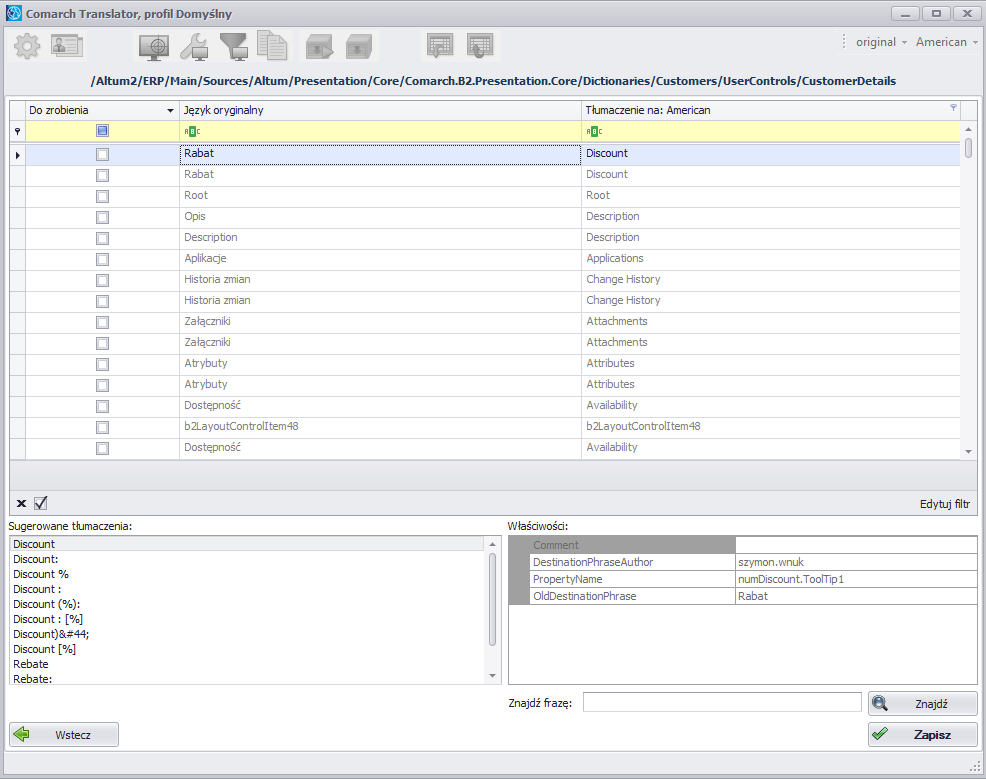Save translations with the Zapisz button
The image size is (986, 779).
click(922, 734)
